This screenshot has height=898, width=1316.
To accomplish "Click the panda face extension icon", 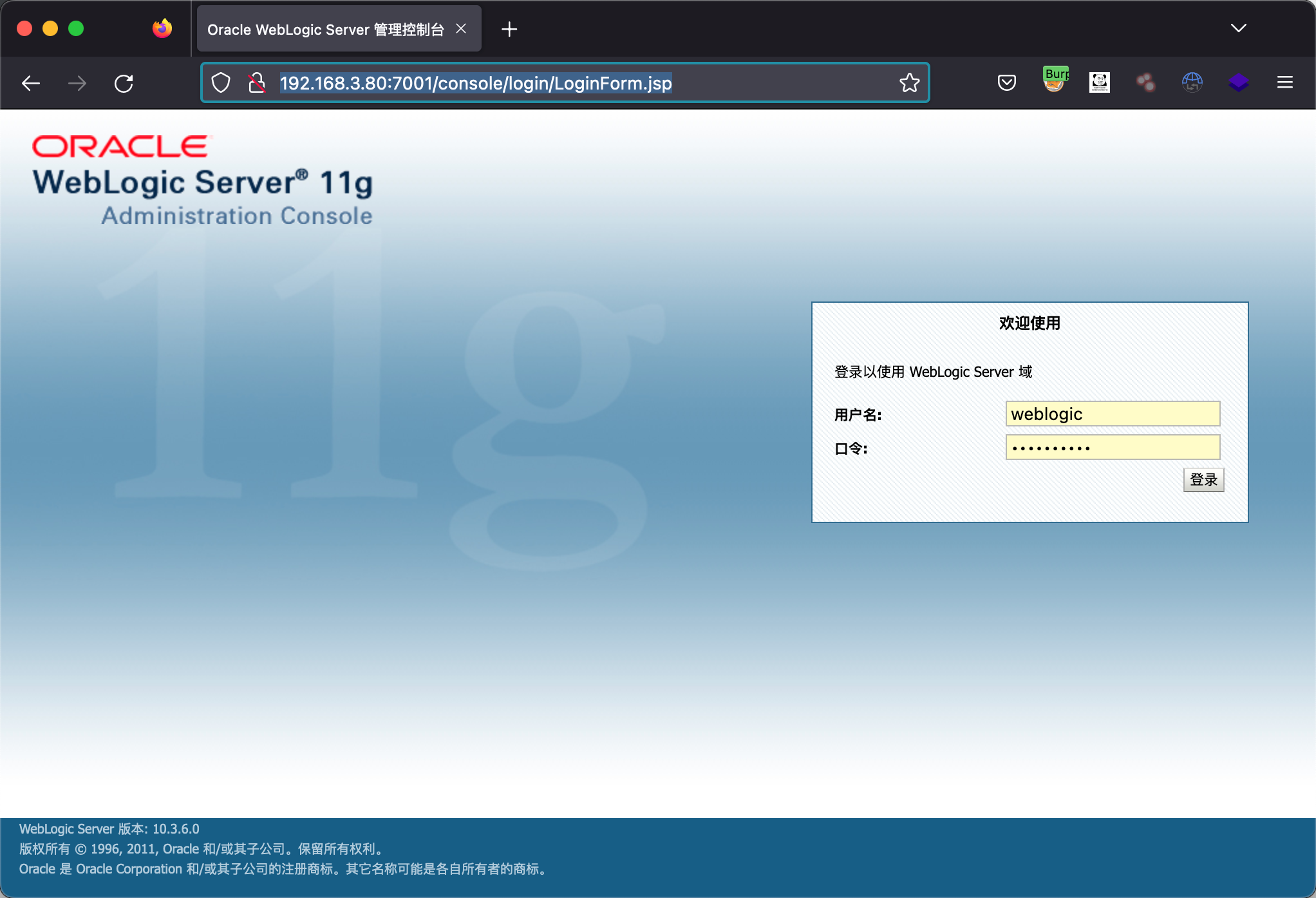I will click(x=1100, y=82).
